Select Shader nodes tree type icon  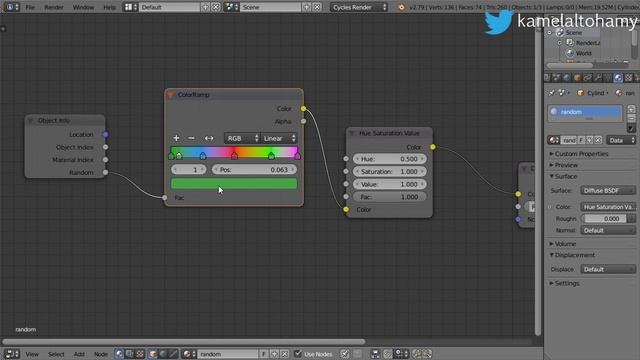119,354
